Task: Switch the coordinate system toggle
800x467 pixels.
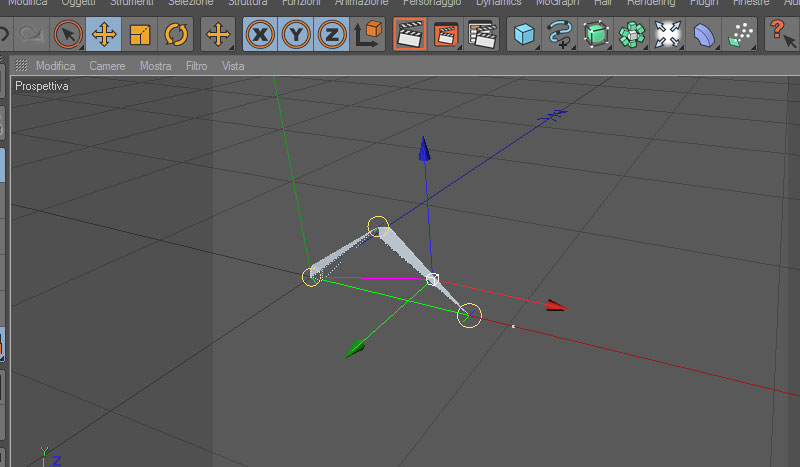Action: (x=368, y=34)
